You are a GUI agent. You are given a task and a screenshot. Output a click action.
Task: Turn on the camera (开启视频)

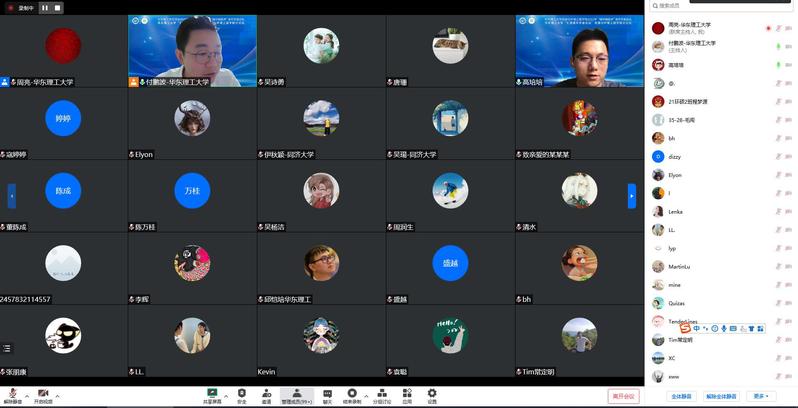coord(43,395)
